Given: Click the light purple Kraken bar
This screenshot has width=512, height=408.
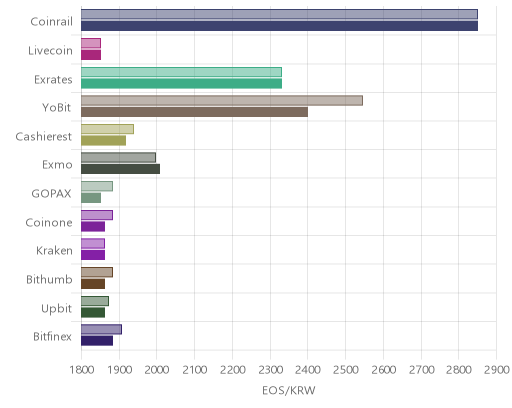Looking at the screenshot, I should point(93,244).
